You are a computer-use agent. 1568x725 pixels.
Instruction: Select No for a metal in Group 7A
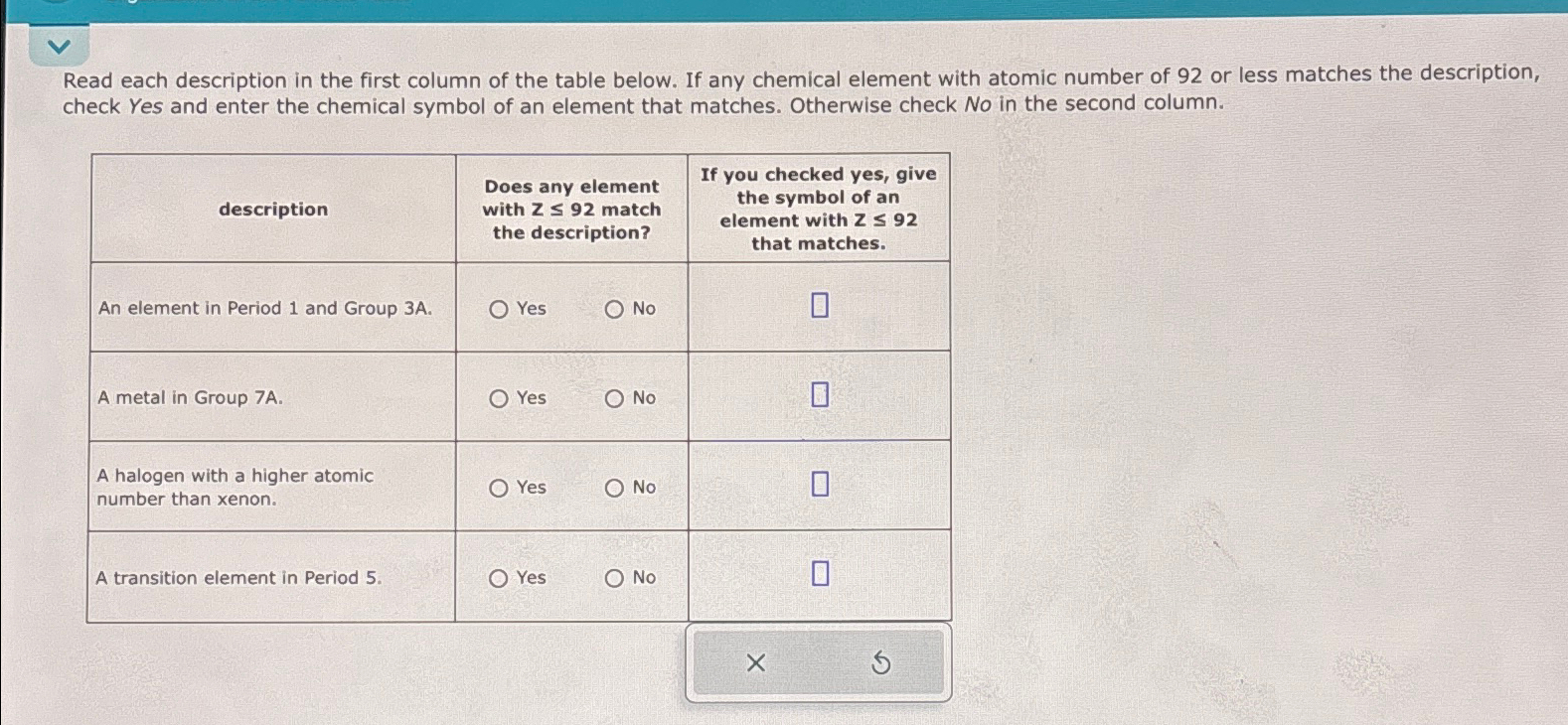[615, 398]
